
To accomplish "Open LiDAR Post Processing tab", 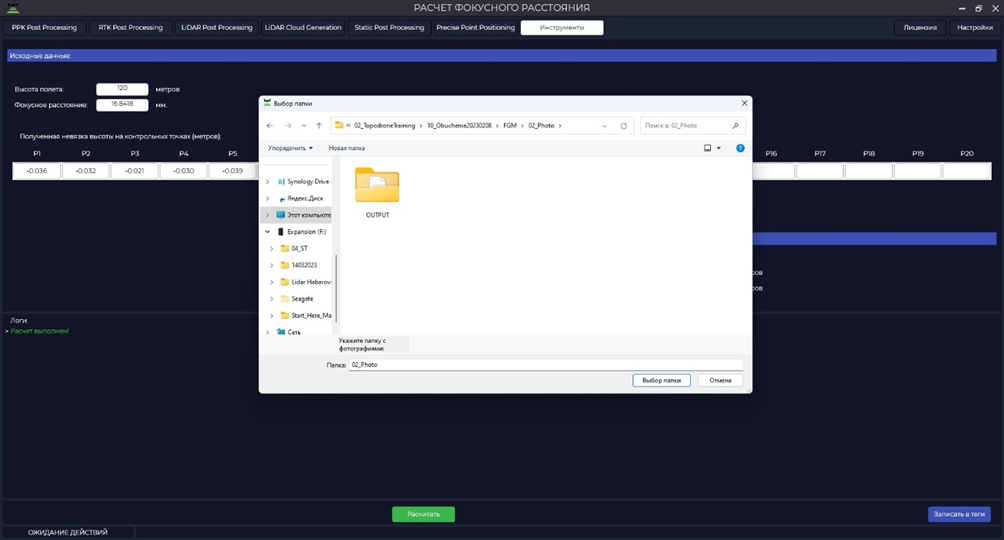I will [216, 28].
